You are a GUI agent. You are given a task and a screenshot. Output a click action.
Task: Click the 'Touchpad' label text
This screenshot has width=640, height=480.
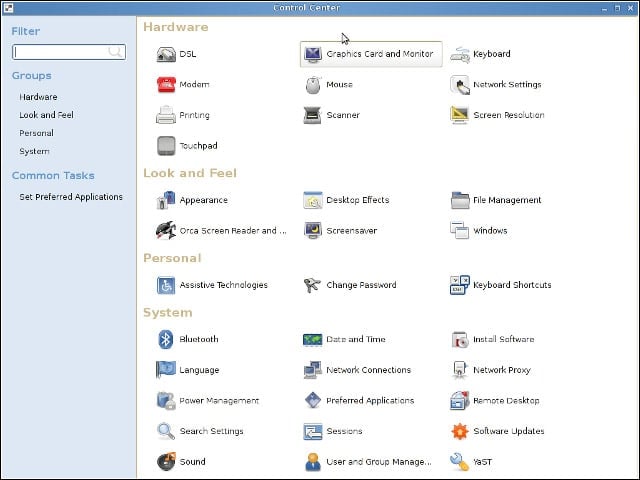point(198,146)
